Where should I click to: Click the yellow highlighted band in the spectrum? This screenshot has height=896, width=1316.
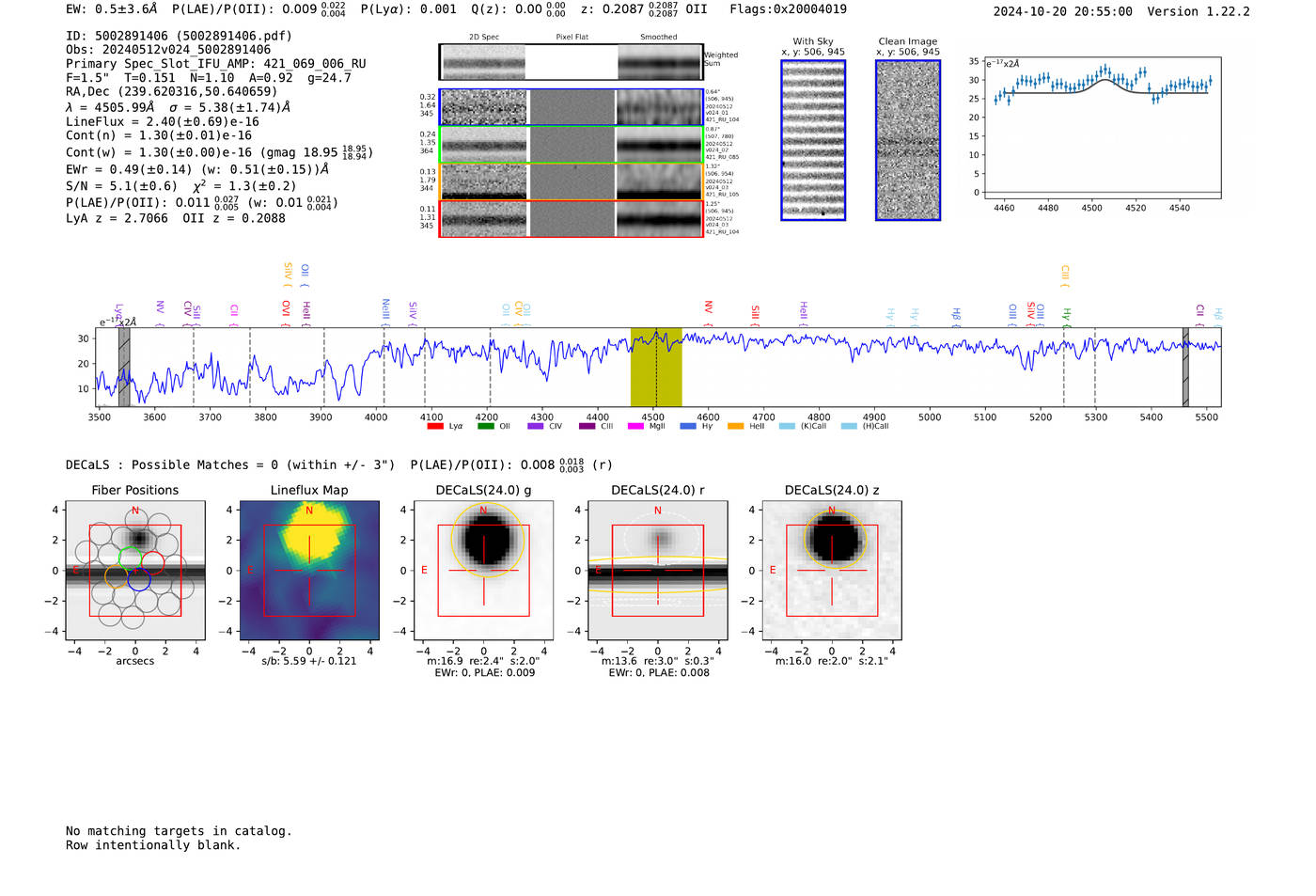(656, 368)
